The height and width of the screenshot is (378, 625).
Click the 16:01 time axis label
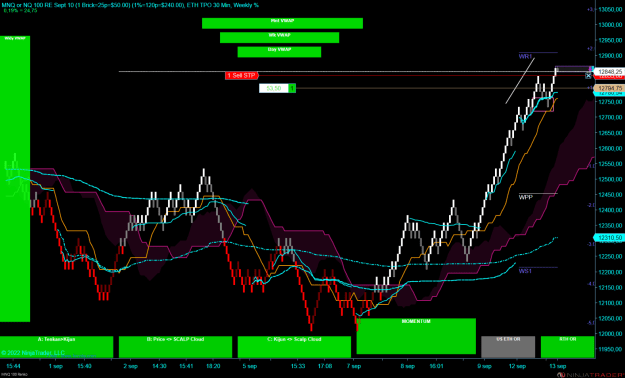pyautogui.click(x=436, y=366)
